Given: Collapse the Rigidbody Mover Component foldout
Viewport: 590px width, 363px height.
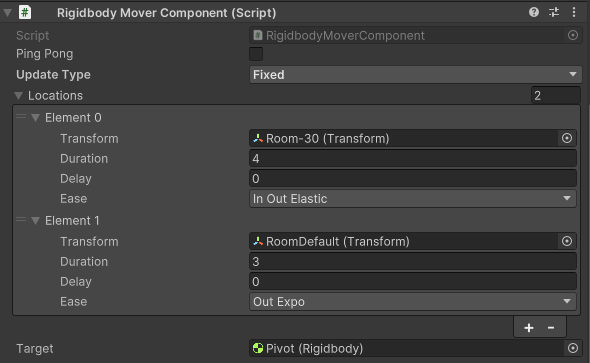Looking at the screenshot, I should pos(7,13).
